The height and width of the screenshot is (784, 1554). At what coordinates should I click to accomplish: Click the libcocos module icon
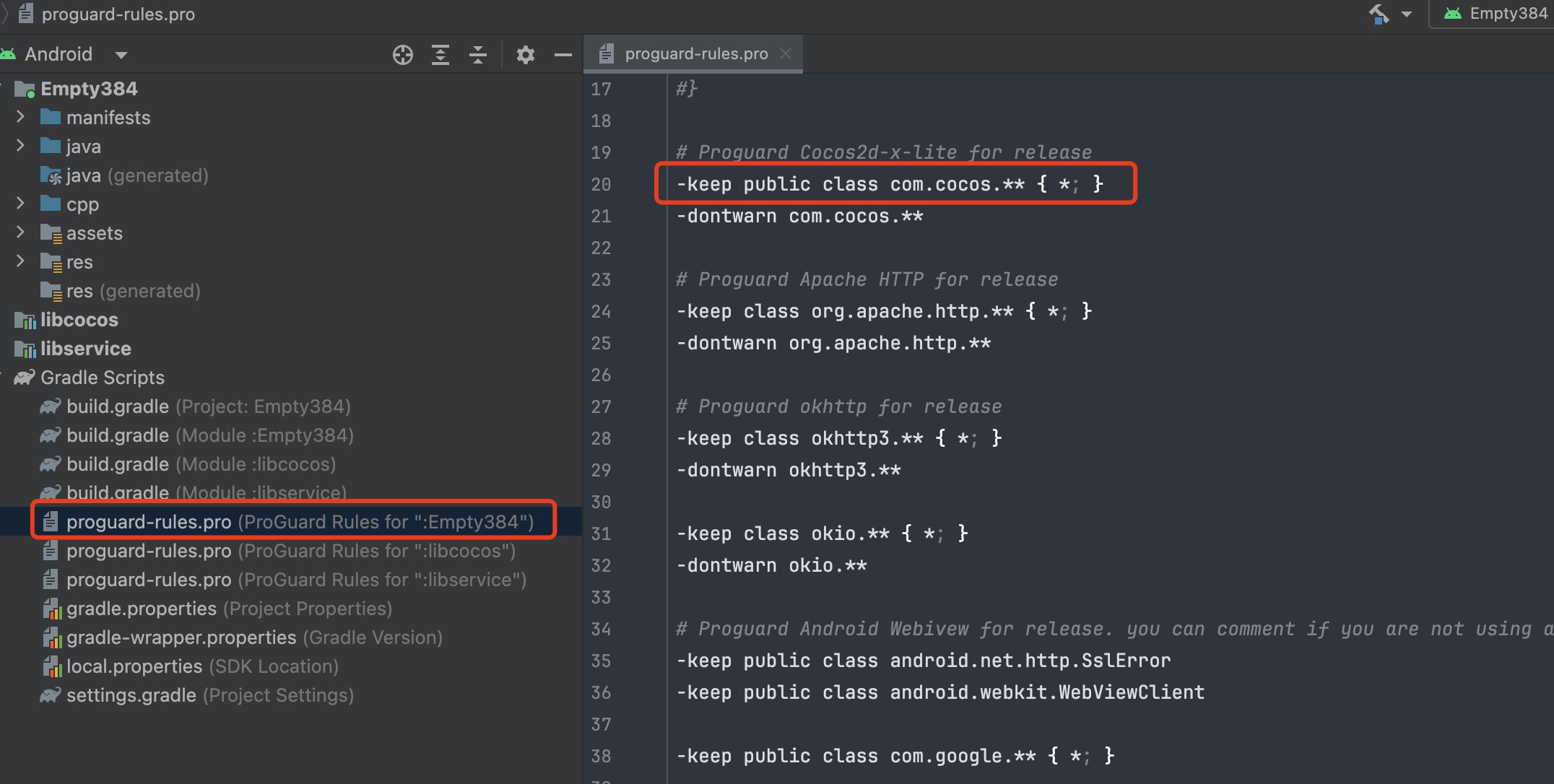tap(25, 320)
